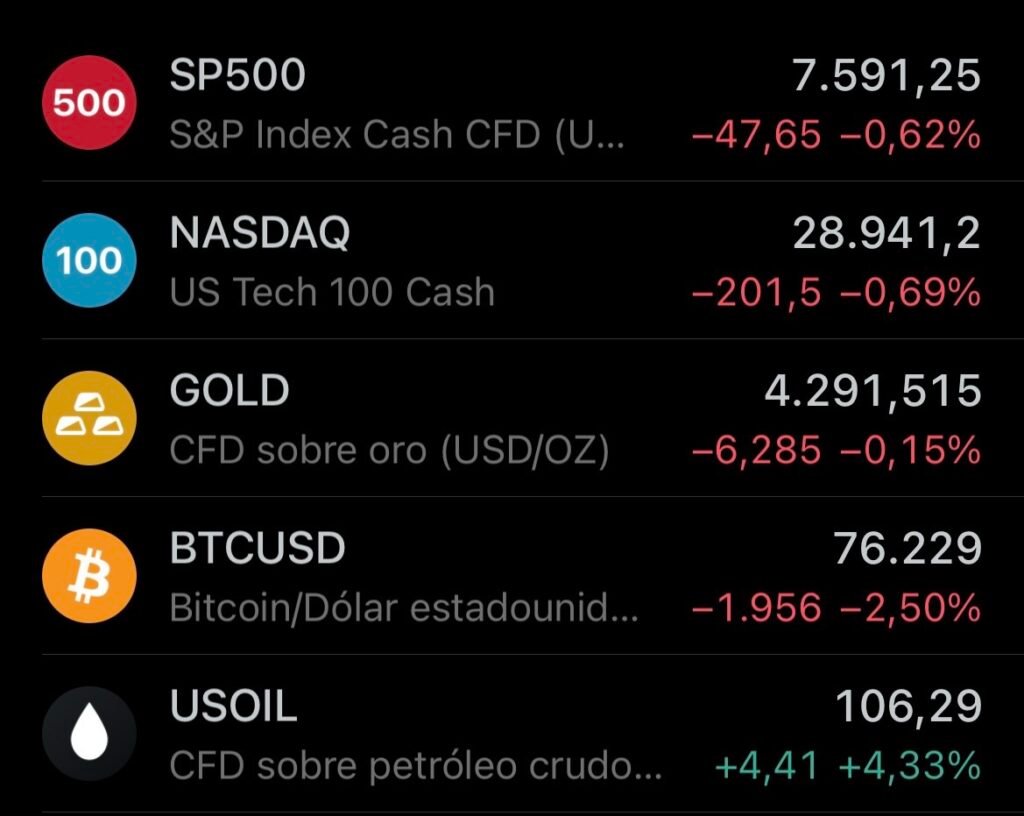Open the USOIL symbol title
Viewport: 1024px width, 816px height.
point(233,706)
